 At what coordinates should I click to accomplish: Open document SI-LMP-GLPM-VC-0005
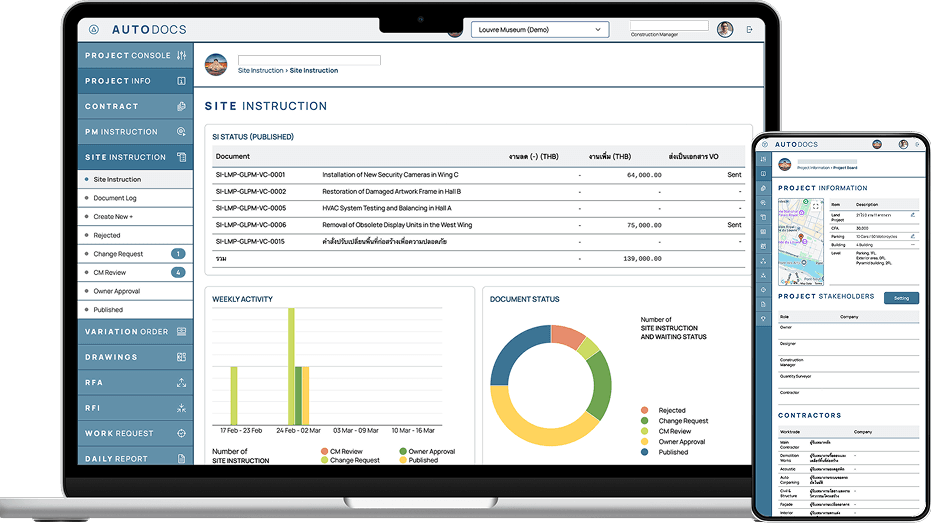point(251,208)
